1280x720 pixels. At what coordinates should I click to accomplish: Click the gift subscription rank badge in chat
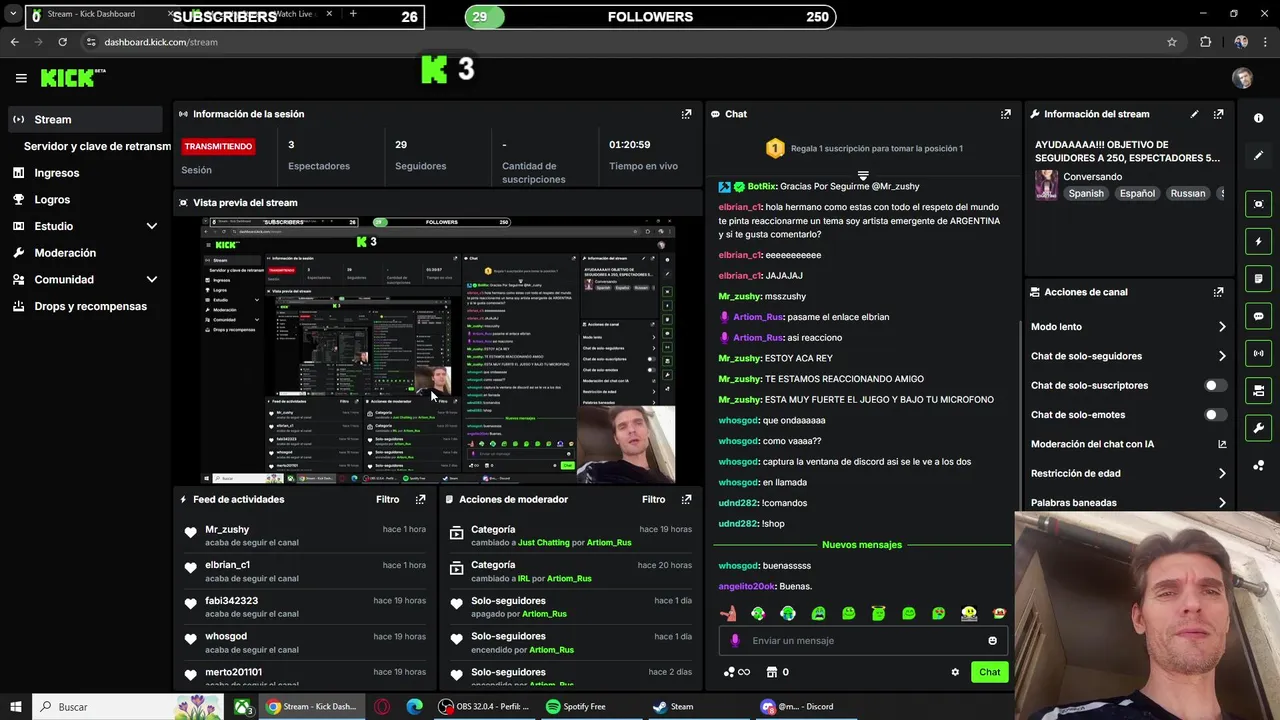[x=774, y=148]
